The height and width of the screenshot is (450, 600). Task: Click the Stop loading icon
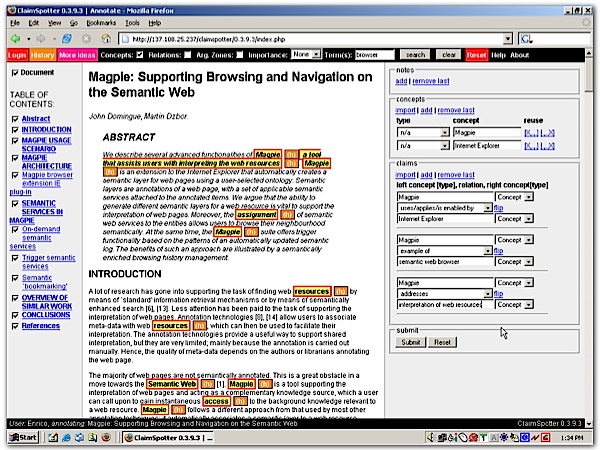pyautogui.click(x=87, y=39)
